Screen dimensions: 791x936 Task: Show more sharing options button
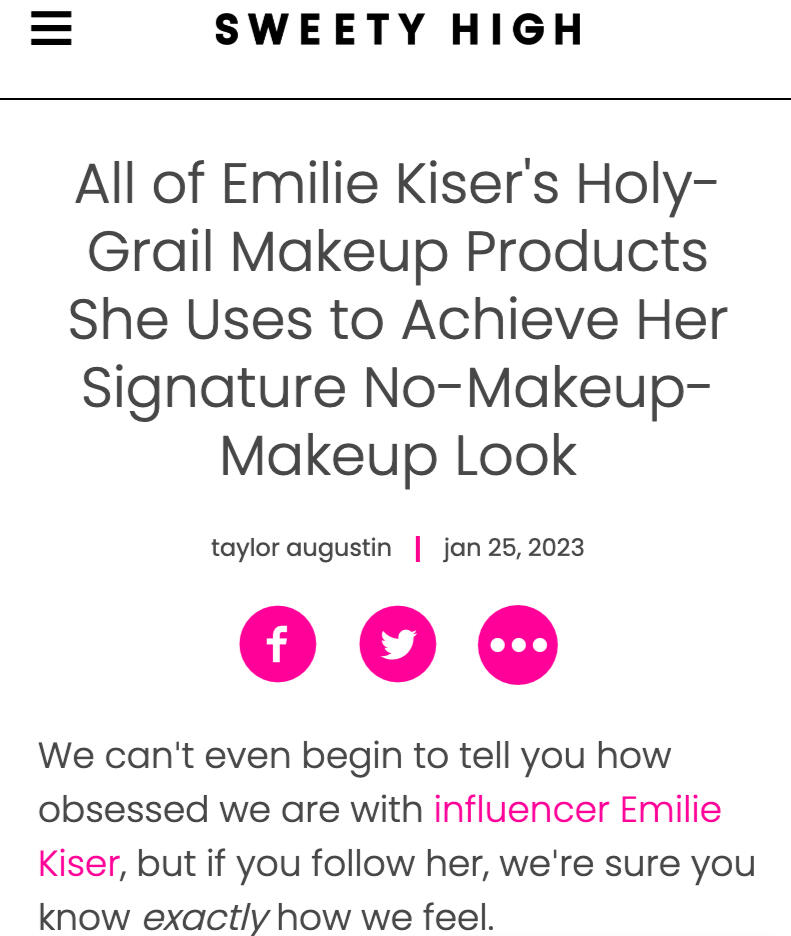tap(517, 644)
